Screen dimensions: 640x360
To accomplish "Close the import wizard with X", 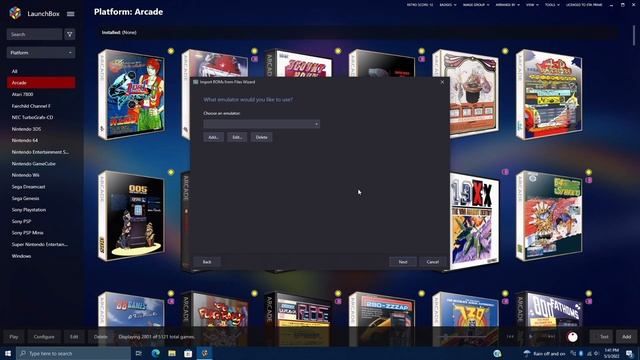I will pyautogui.click(x=442, y=82).
